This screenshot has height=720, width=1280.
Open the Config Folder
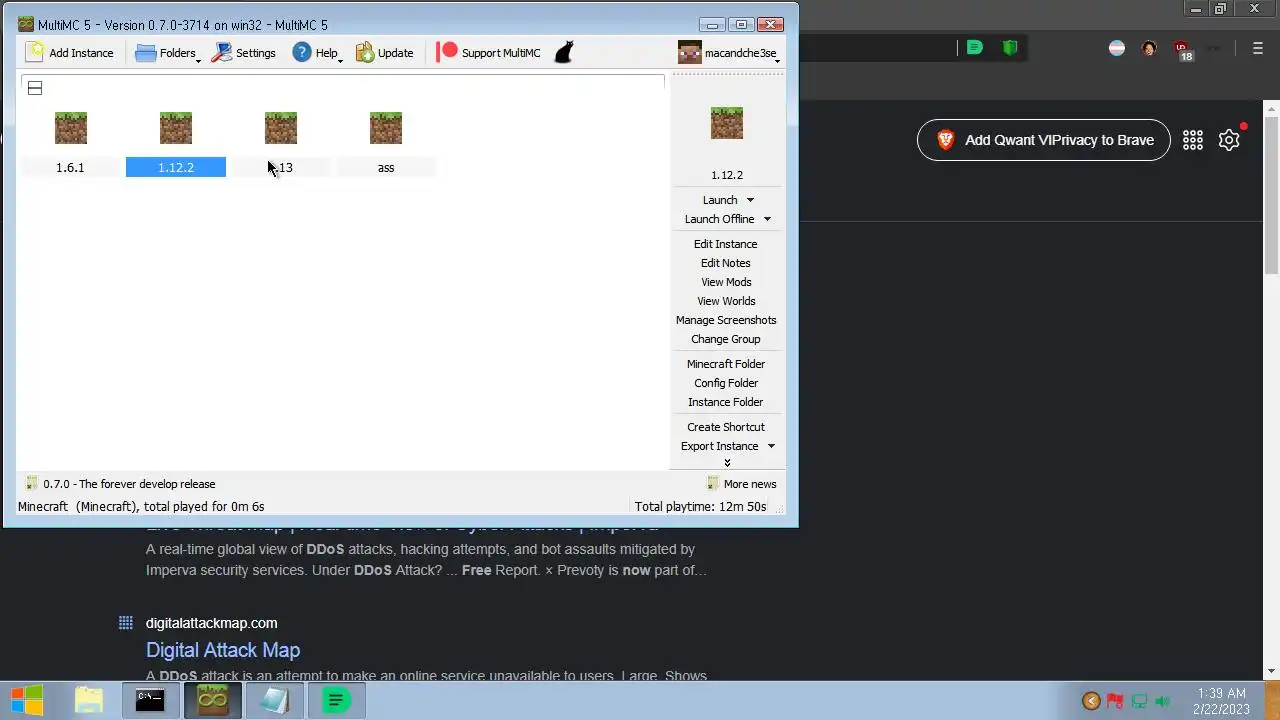(x=726, y=383)
